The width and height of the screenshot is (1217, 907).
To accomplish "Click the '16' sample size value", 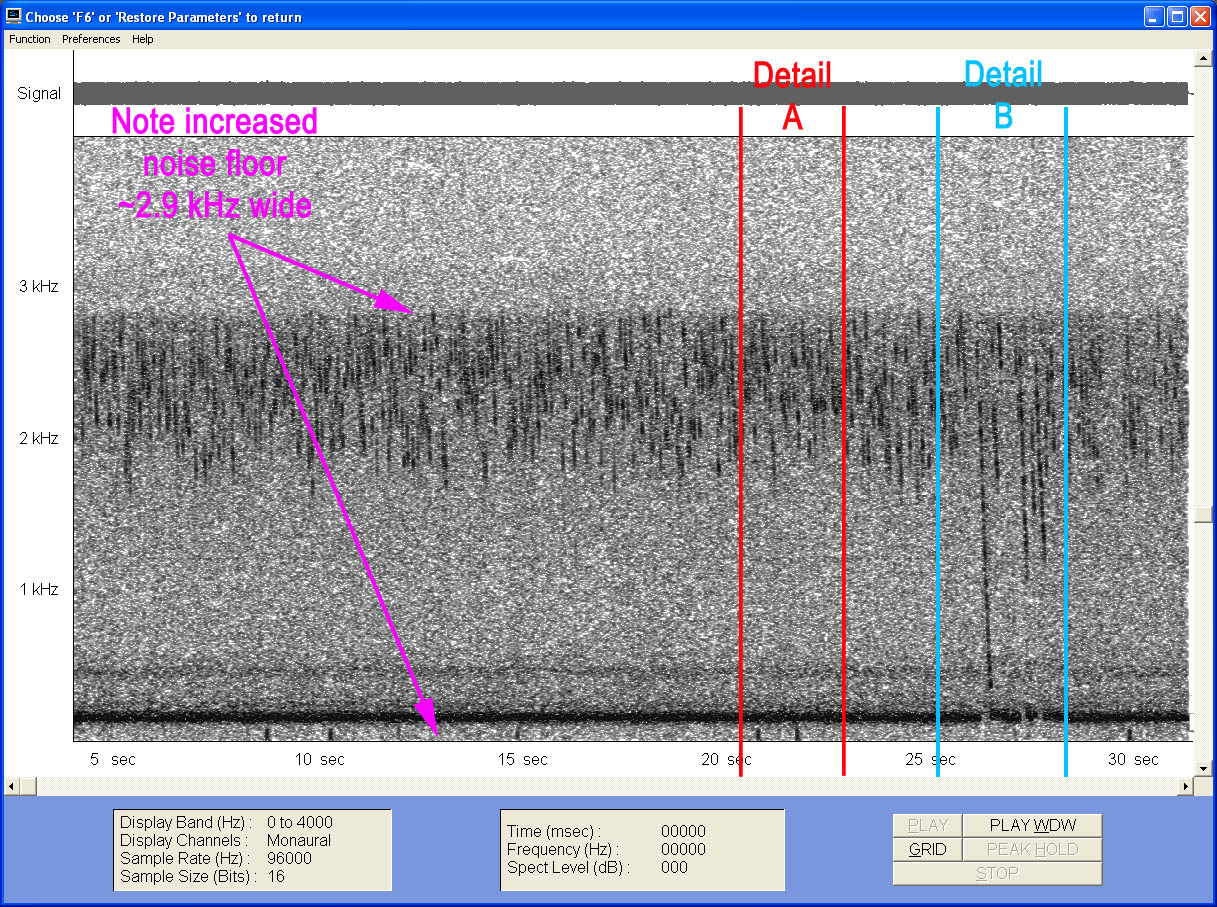I will [x=276, y=877].
